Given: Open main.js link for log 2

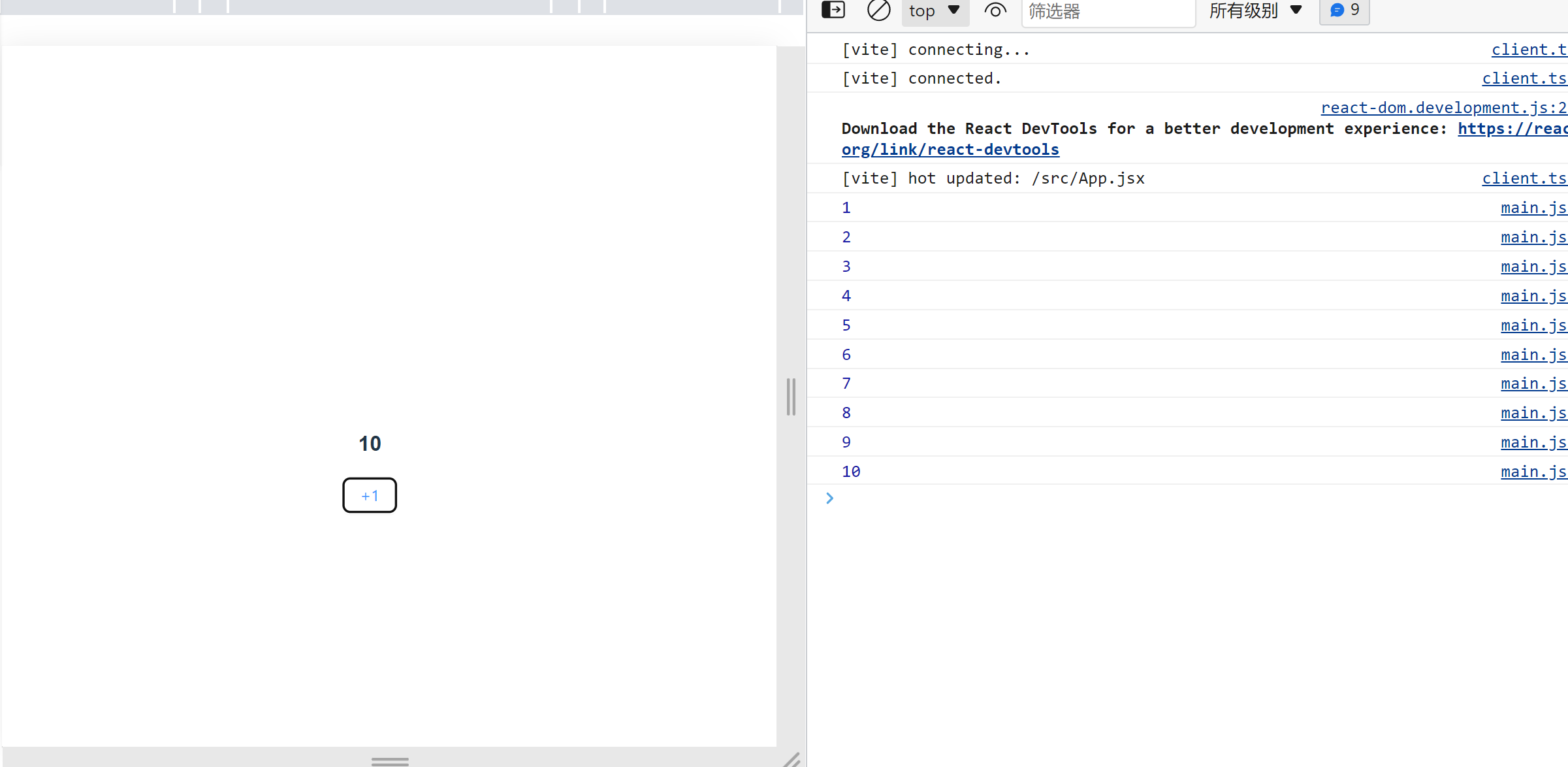Looking at the screenshot, I should (x=1534, y=237).
